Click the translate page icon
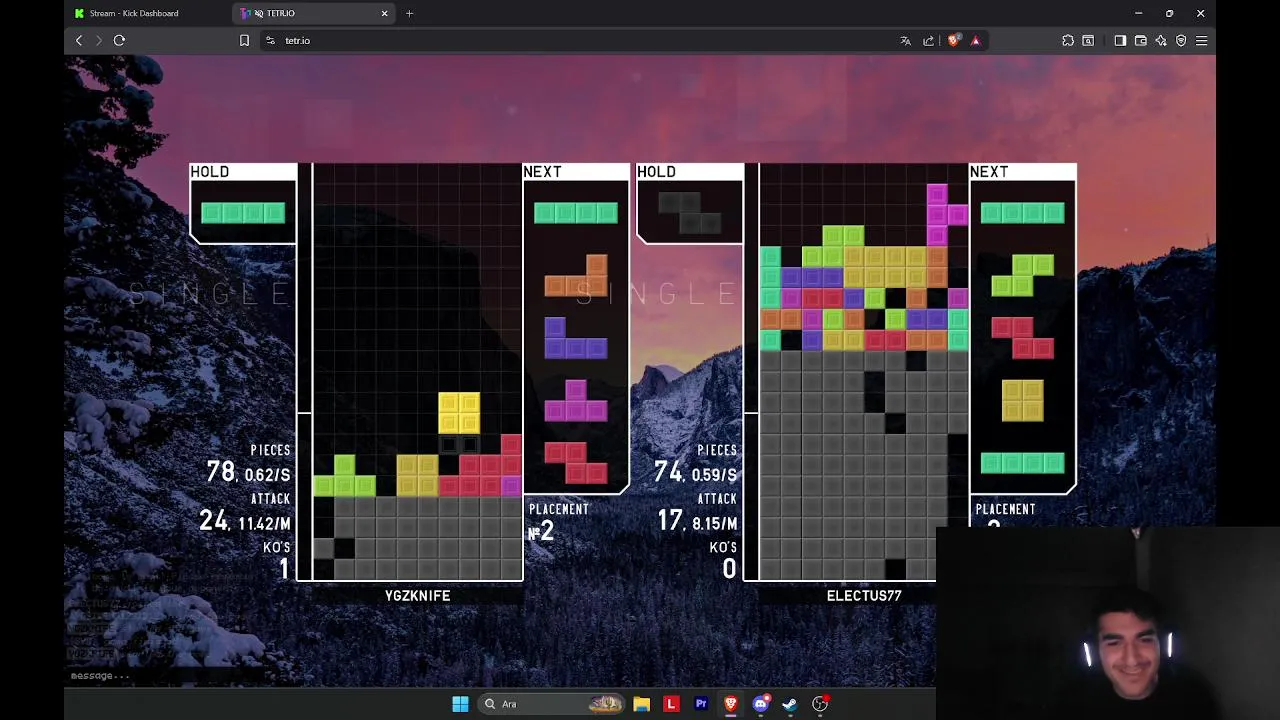 click(x=905, y=40)
